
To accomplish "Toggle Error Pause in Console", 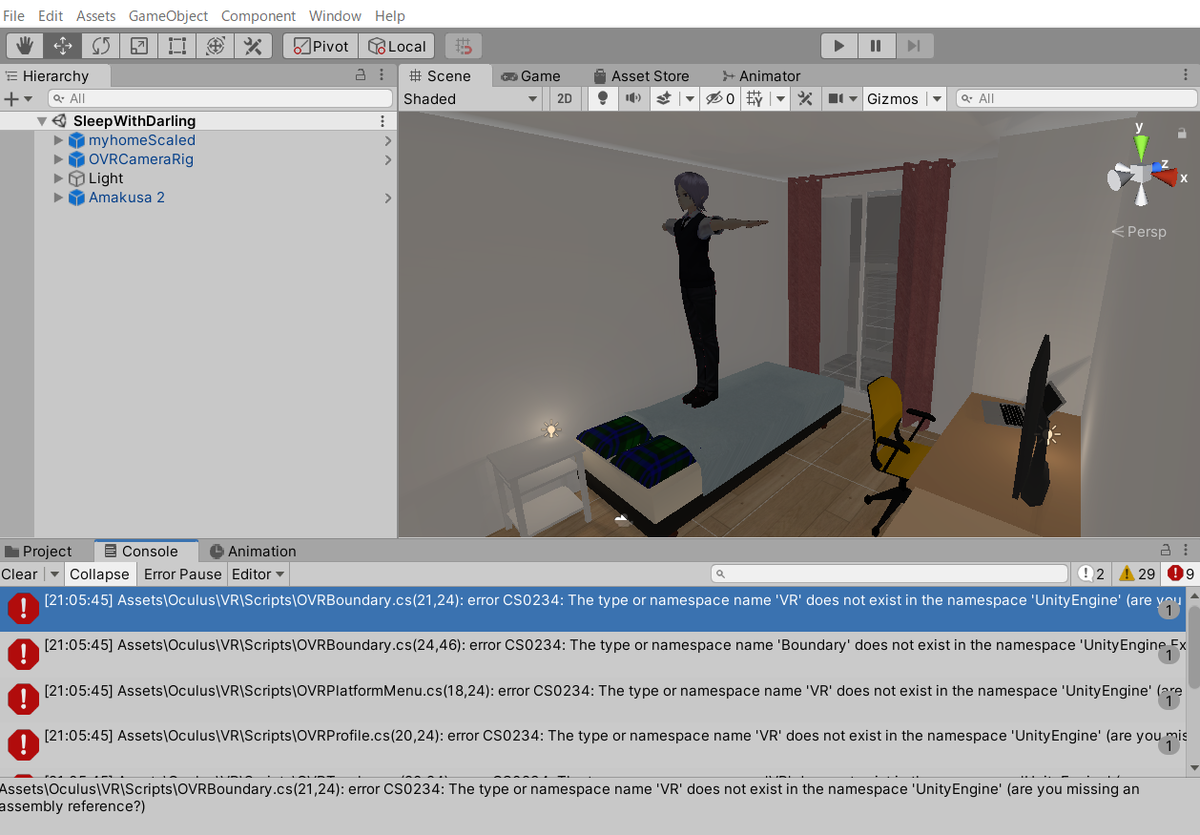I will 183,574.
